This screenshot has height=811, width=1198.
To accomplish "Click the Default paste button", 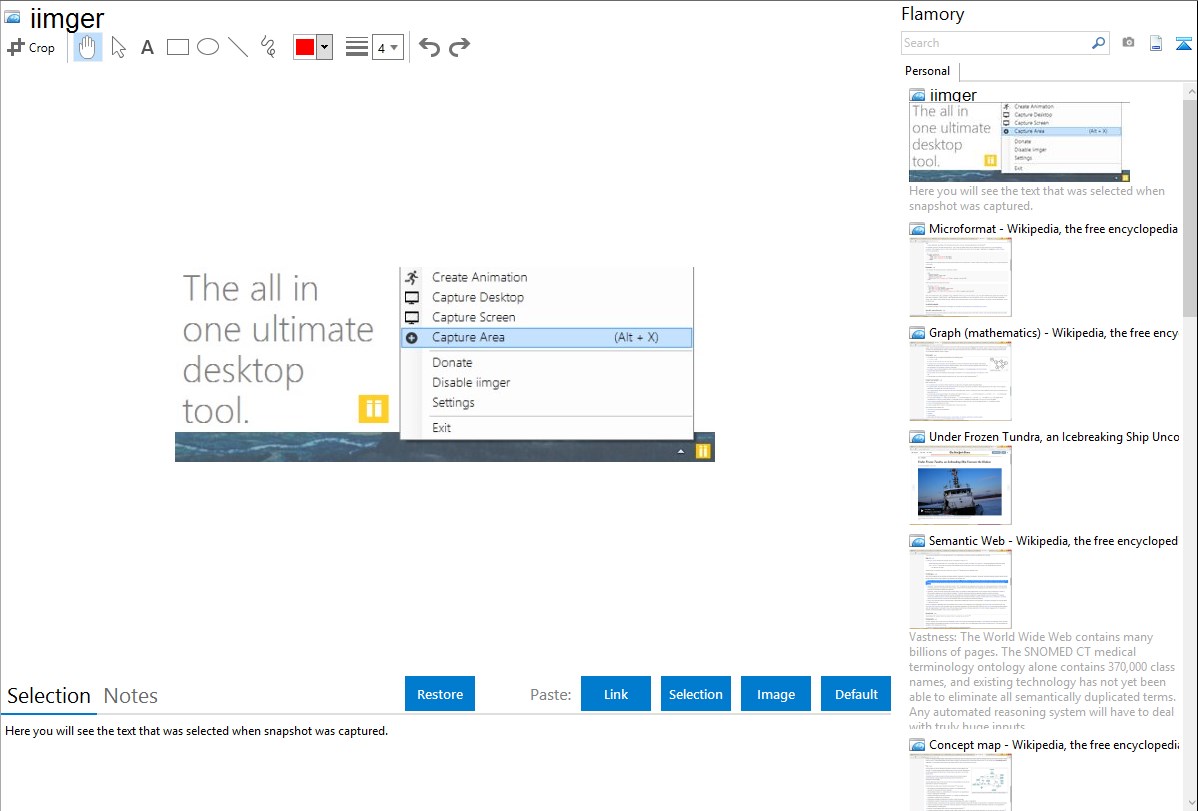I will point(856,694).
